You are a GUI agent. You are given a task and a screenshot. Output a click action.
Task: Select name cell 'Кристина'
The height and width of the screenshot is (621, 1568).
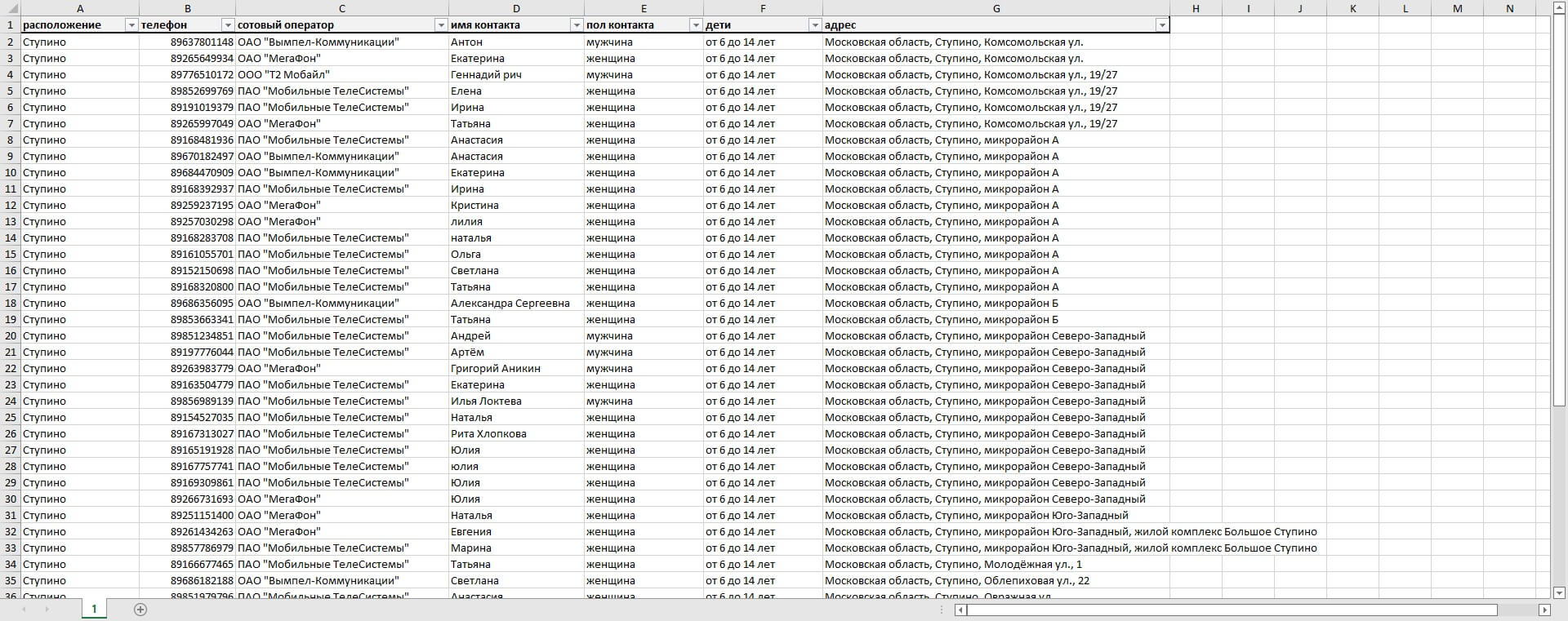pos(516,205)
